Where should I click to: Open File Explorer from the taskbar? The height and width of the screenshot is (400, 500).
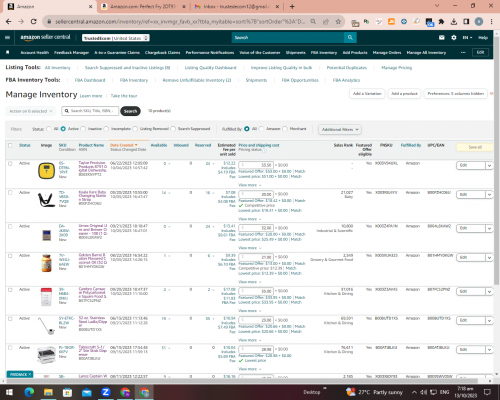coord(48,392)
